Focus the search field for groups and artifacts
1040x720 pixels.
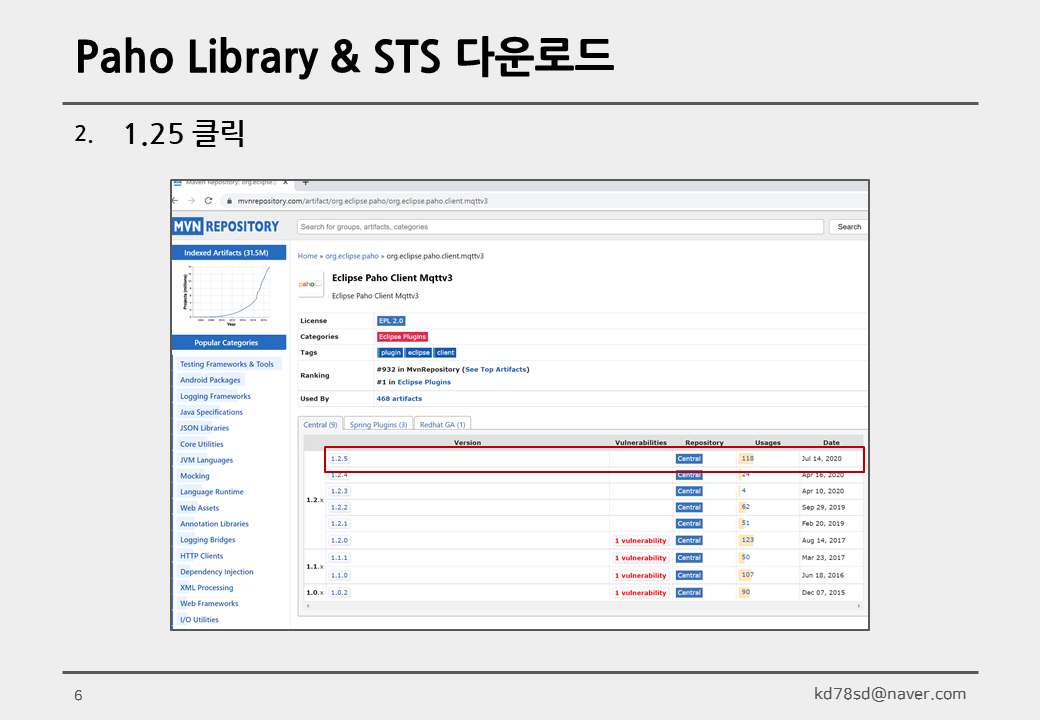560,227
